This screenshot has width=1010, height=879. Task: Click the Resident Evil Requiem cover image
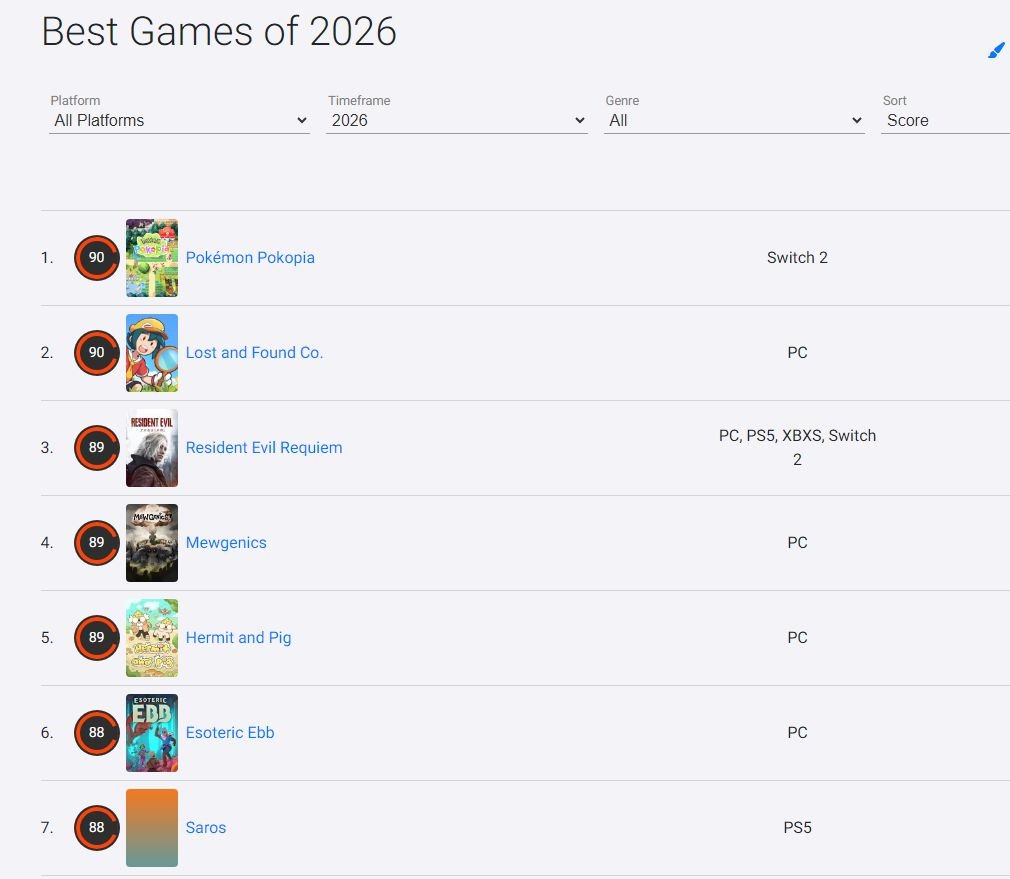click(152, 448)
